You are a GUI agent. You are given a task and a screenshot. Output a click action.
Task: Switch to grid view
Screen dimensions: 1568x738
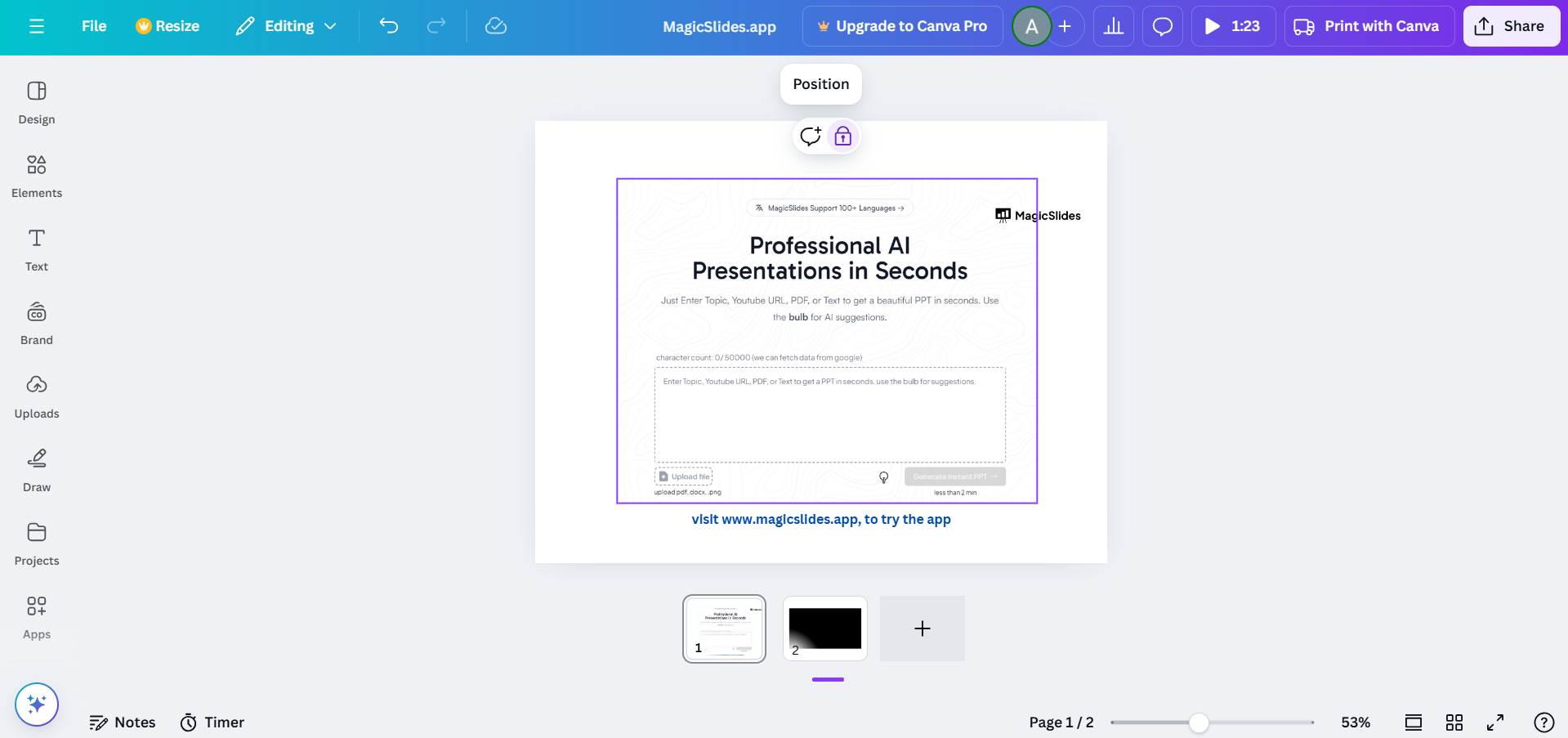pos(1454,722)
